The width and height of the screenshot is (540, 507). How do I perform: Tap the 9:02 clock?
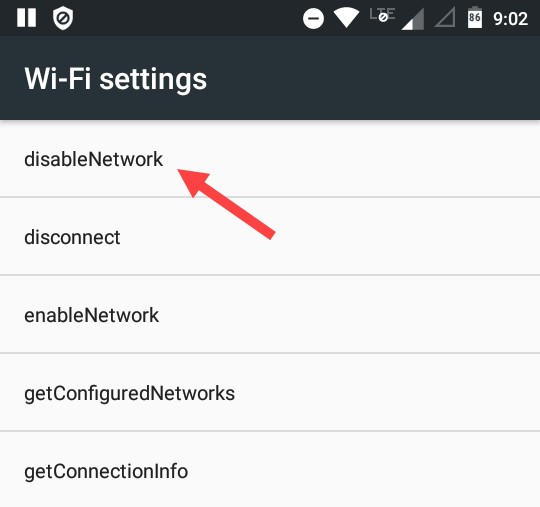(510, 19)
